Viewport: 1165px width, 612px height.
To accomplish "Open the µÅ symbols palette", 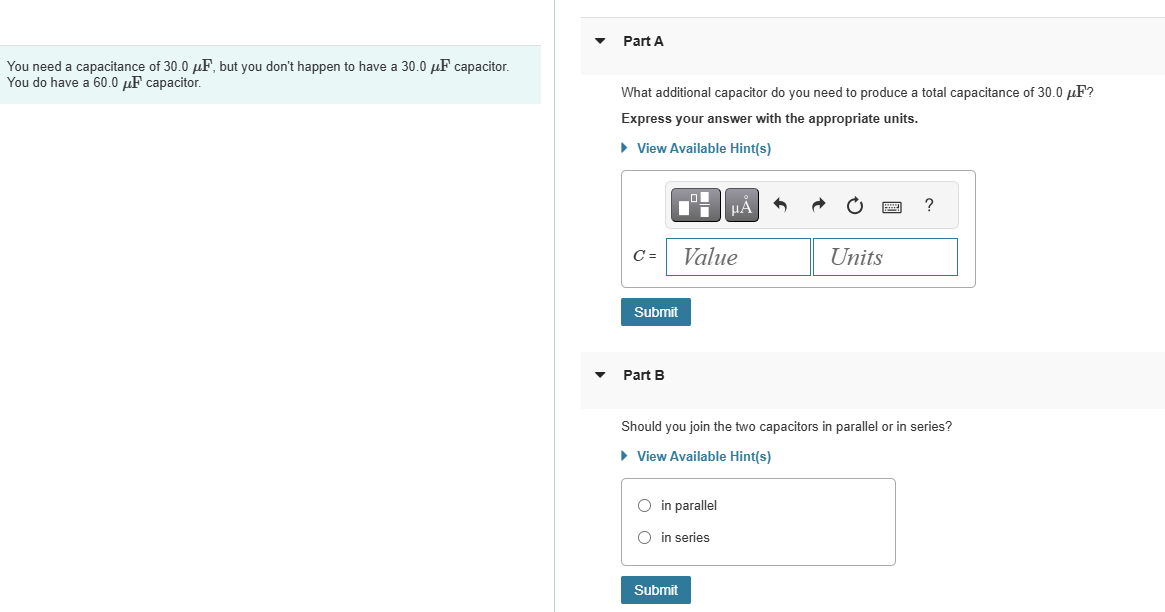I will click(x=741, y=205).
